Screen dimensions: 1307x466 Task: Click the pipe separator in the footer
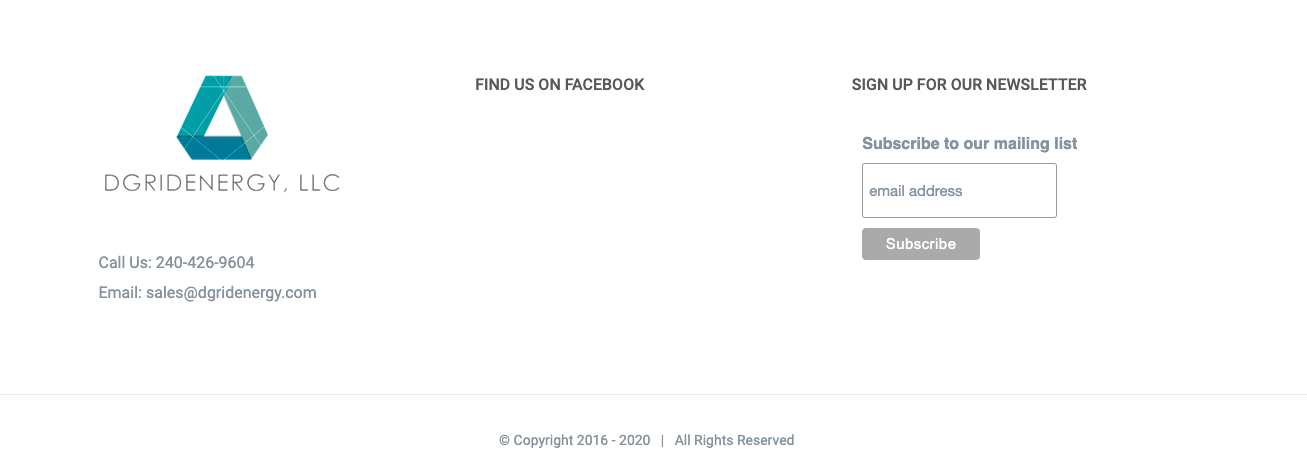pyautogui.click(x=662, y=440)
